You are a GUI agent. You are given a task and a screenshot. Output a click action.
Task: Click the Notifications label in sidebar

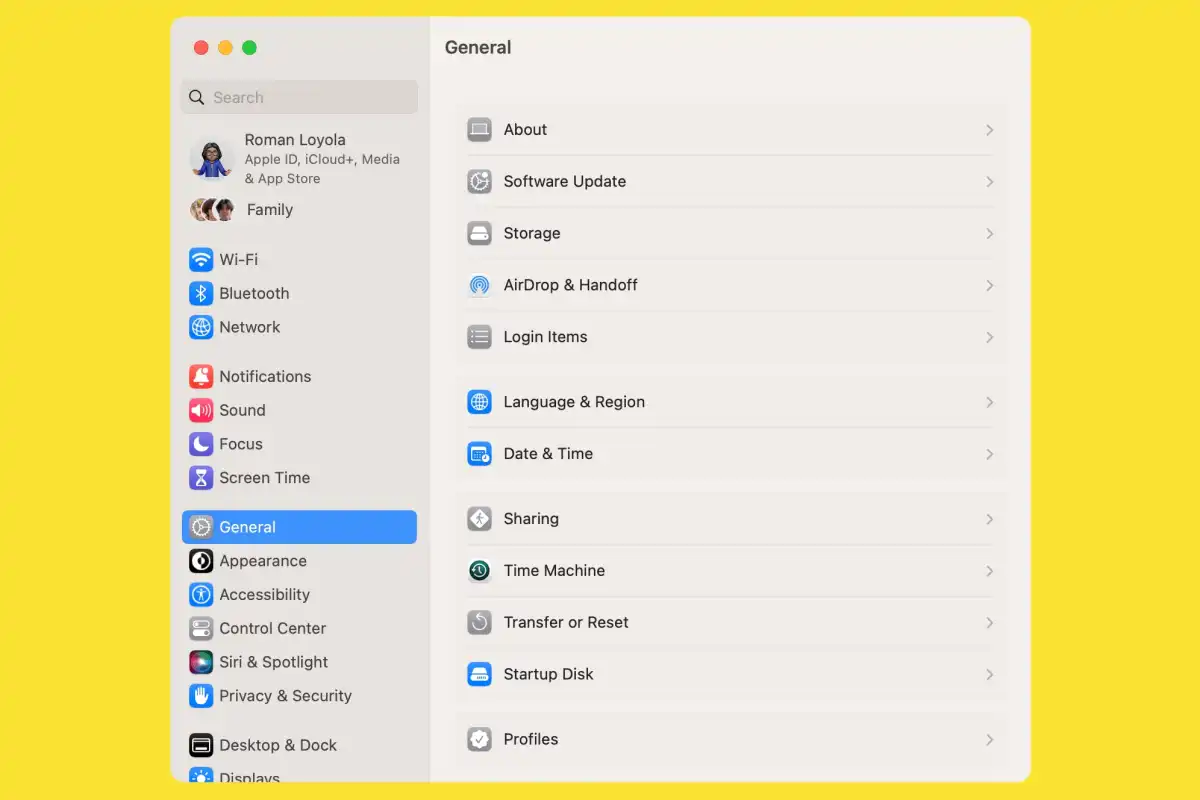[266, 377]
